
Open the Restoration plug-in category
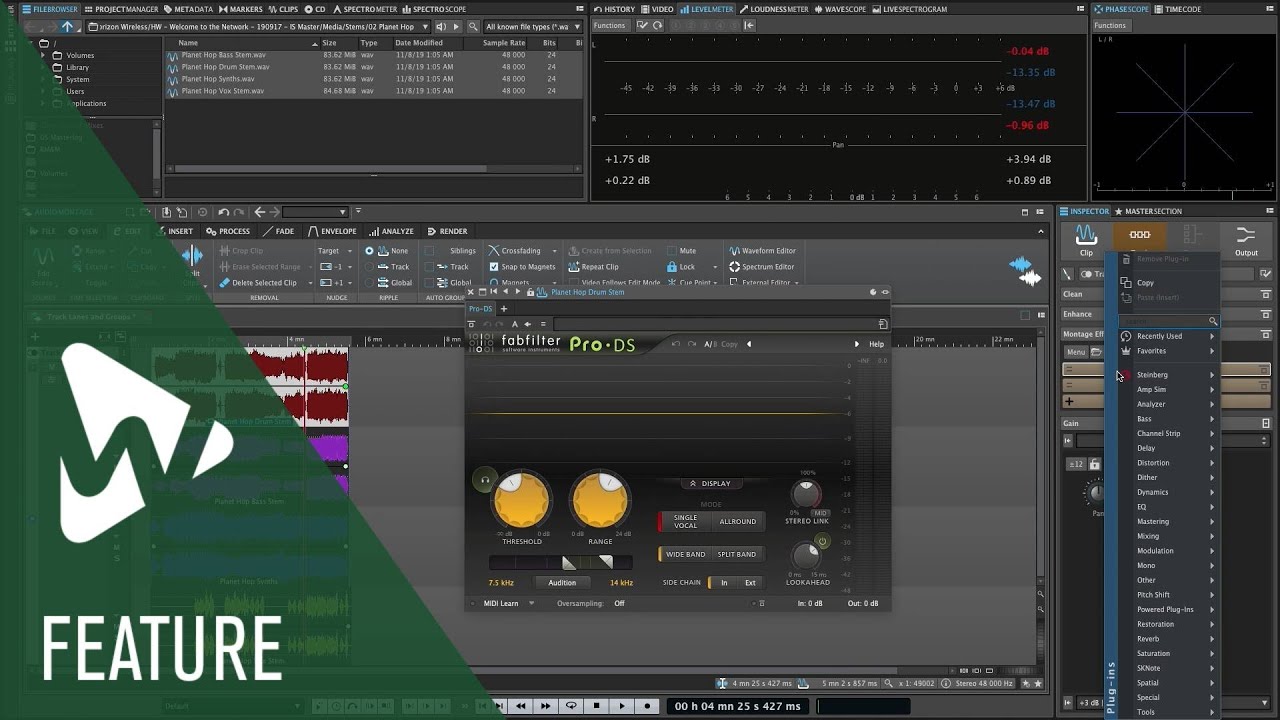point(1168,624)
